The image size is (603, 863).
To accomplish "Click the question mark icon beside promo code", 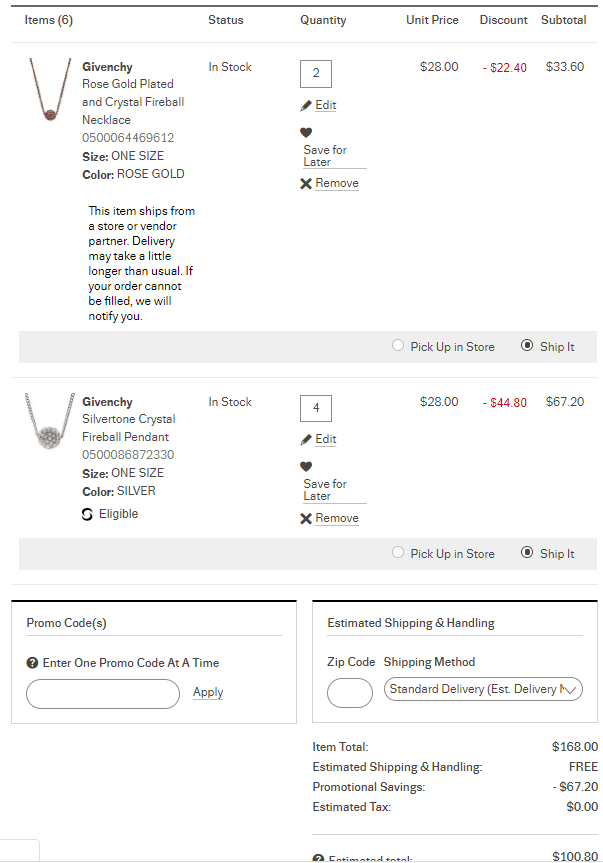I will click(x=32, y=663).
